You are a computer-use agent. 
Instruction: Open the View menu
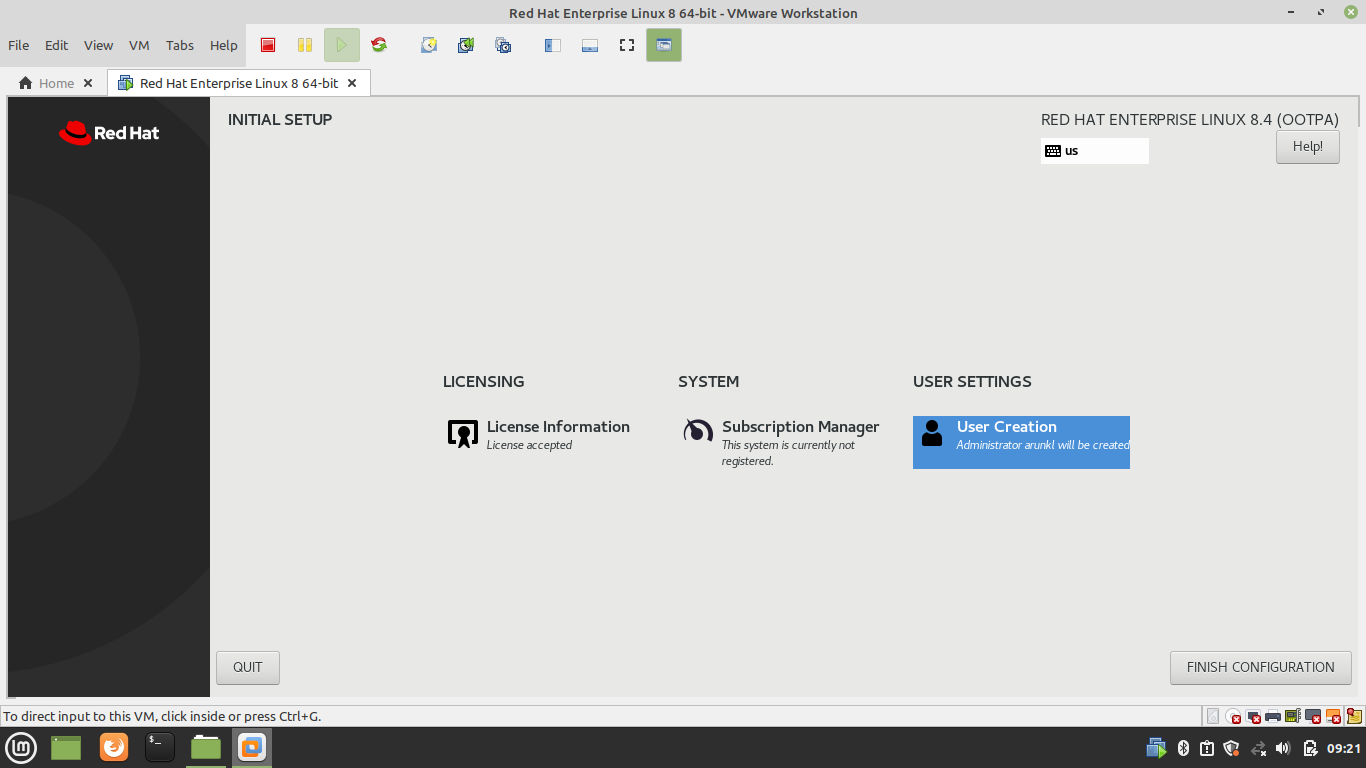pos(99,45)
